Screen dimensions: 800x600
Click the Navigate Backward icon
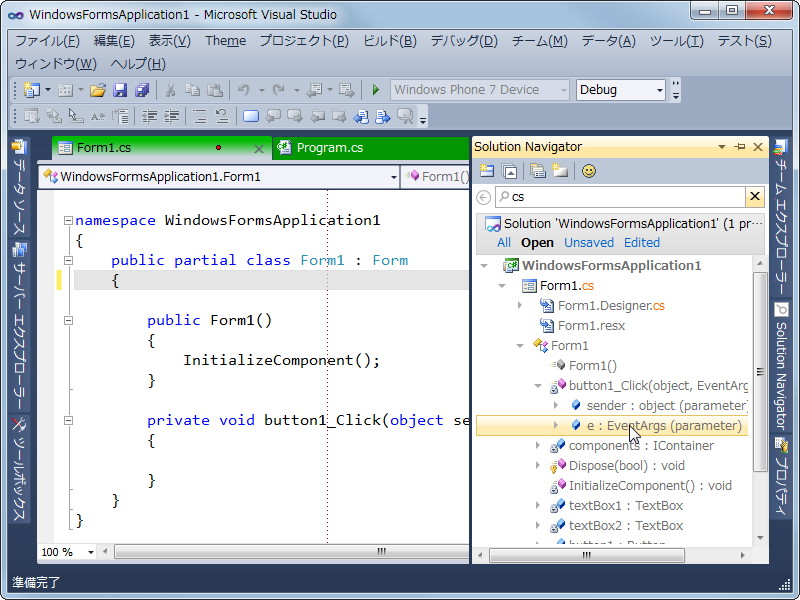click(314, 90)
